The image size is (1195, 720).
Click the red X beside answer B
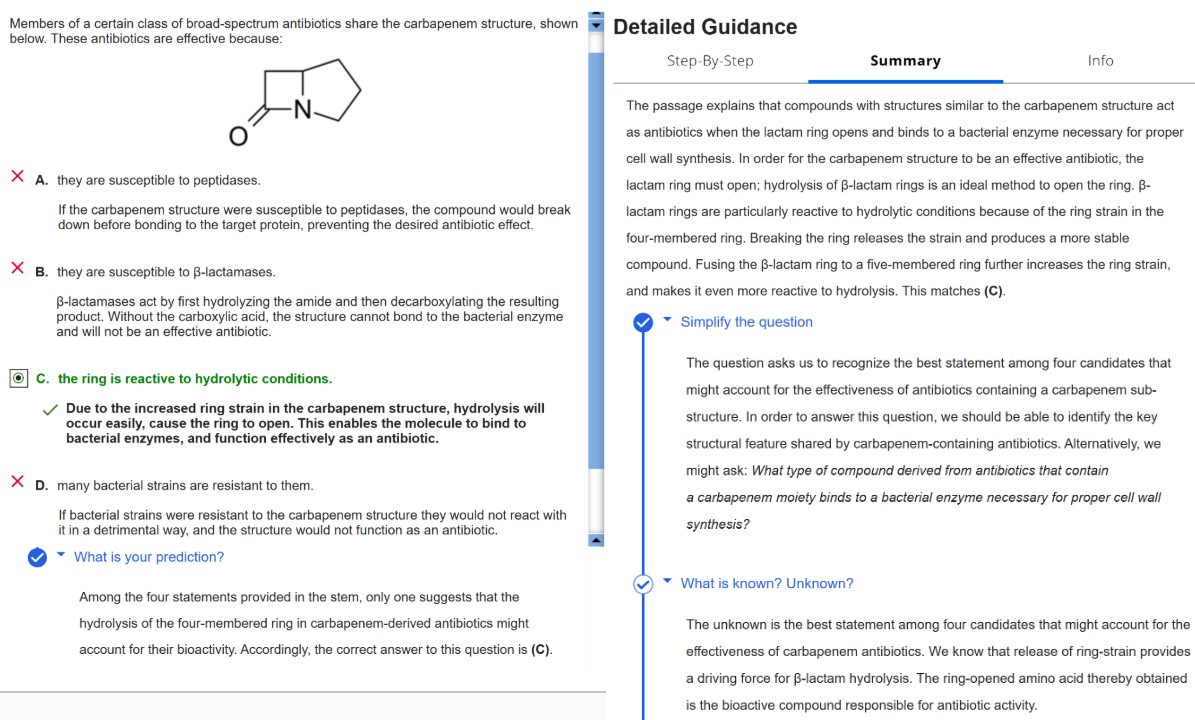(x=18, y=269)
